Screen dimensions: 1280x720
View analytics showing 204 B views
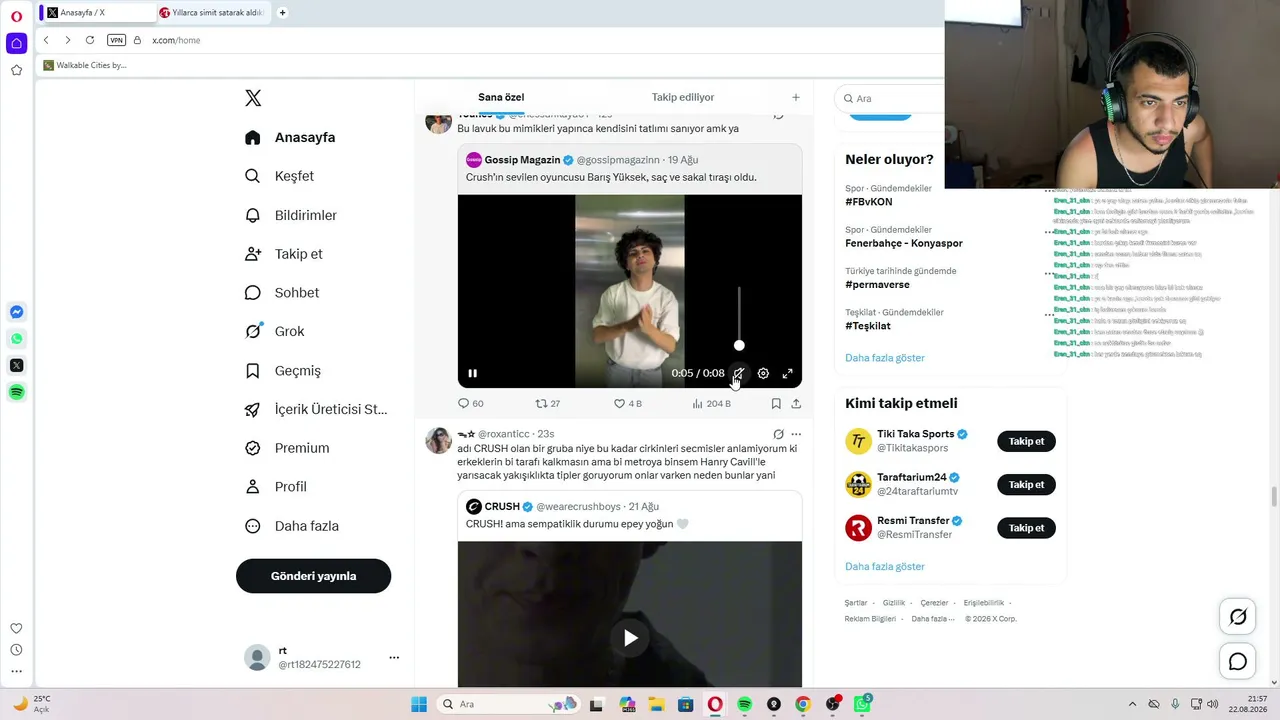[711, 404]
